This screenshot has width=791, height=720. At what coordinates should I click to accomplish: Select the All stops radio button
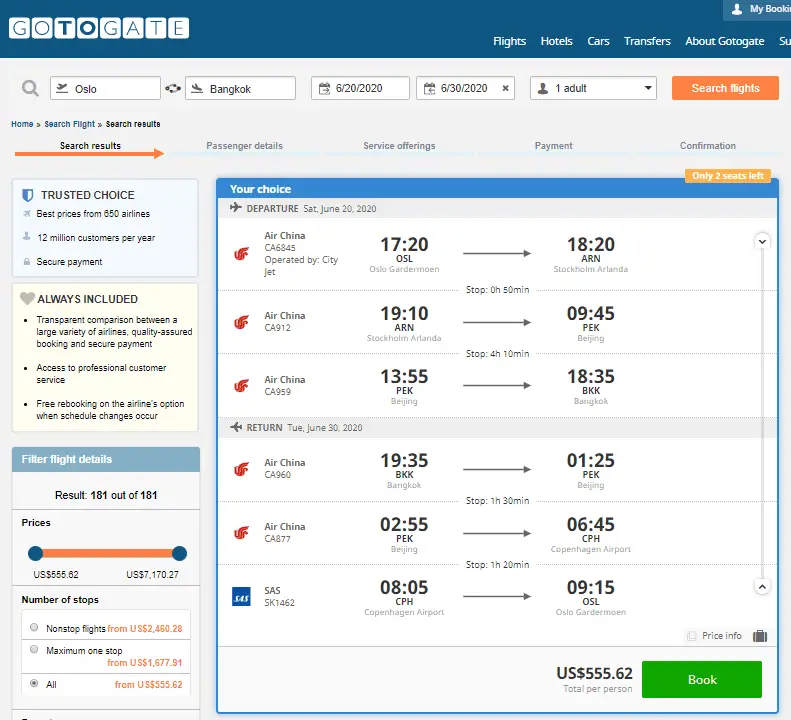pos(35,684)
